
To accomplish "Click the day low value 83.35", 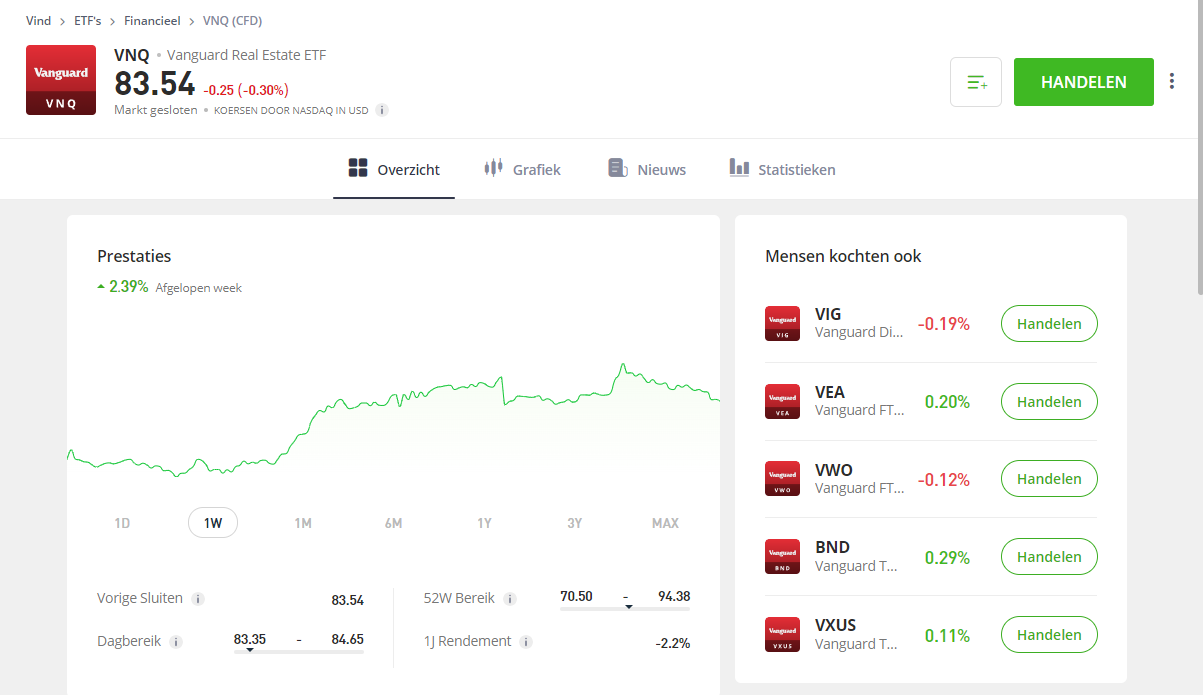I will tap(250, 639).
